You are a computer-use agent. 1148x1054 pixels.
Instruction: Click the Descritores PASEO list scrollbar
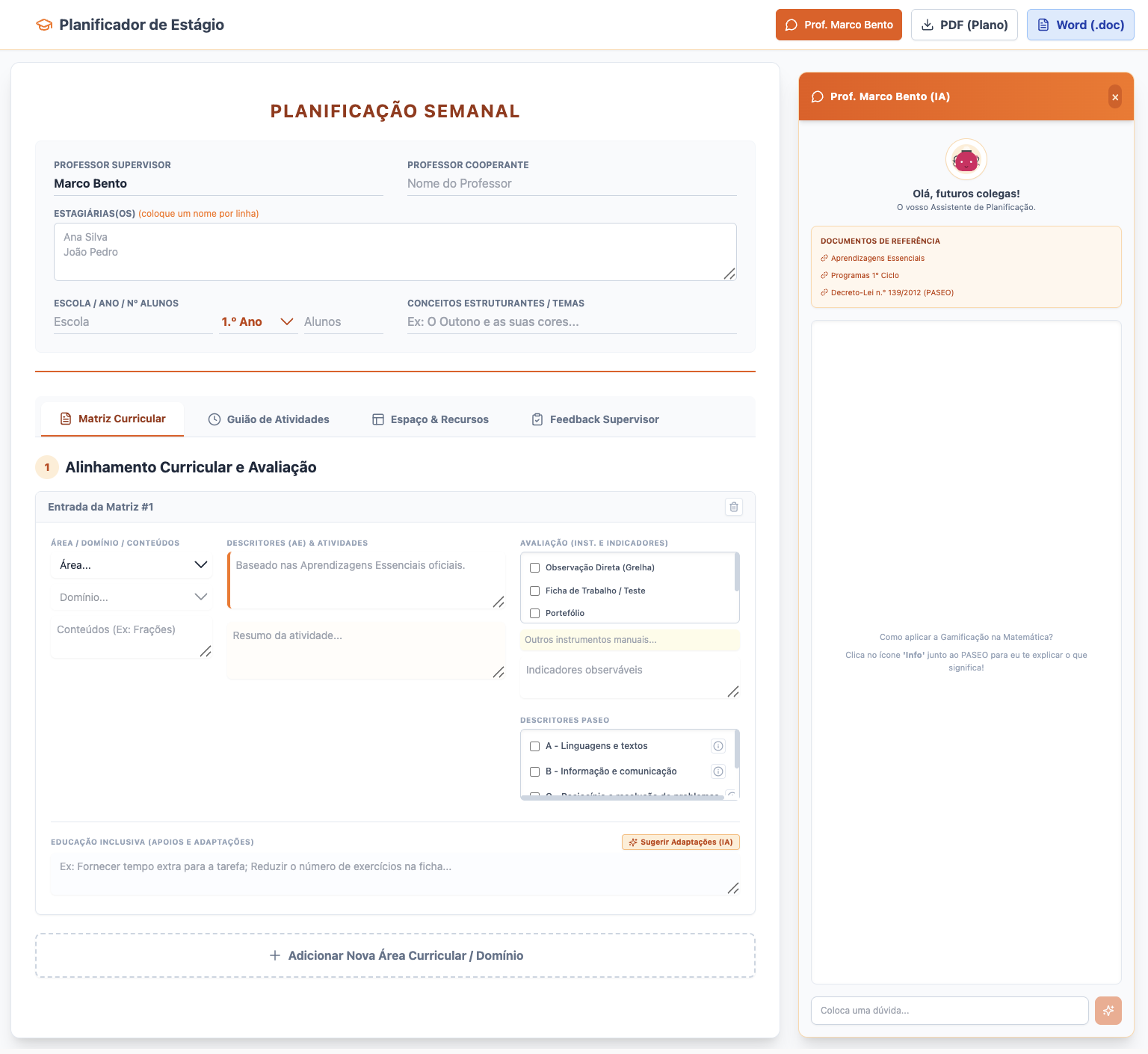[x=737, y=749]
